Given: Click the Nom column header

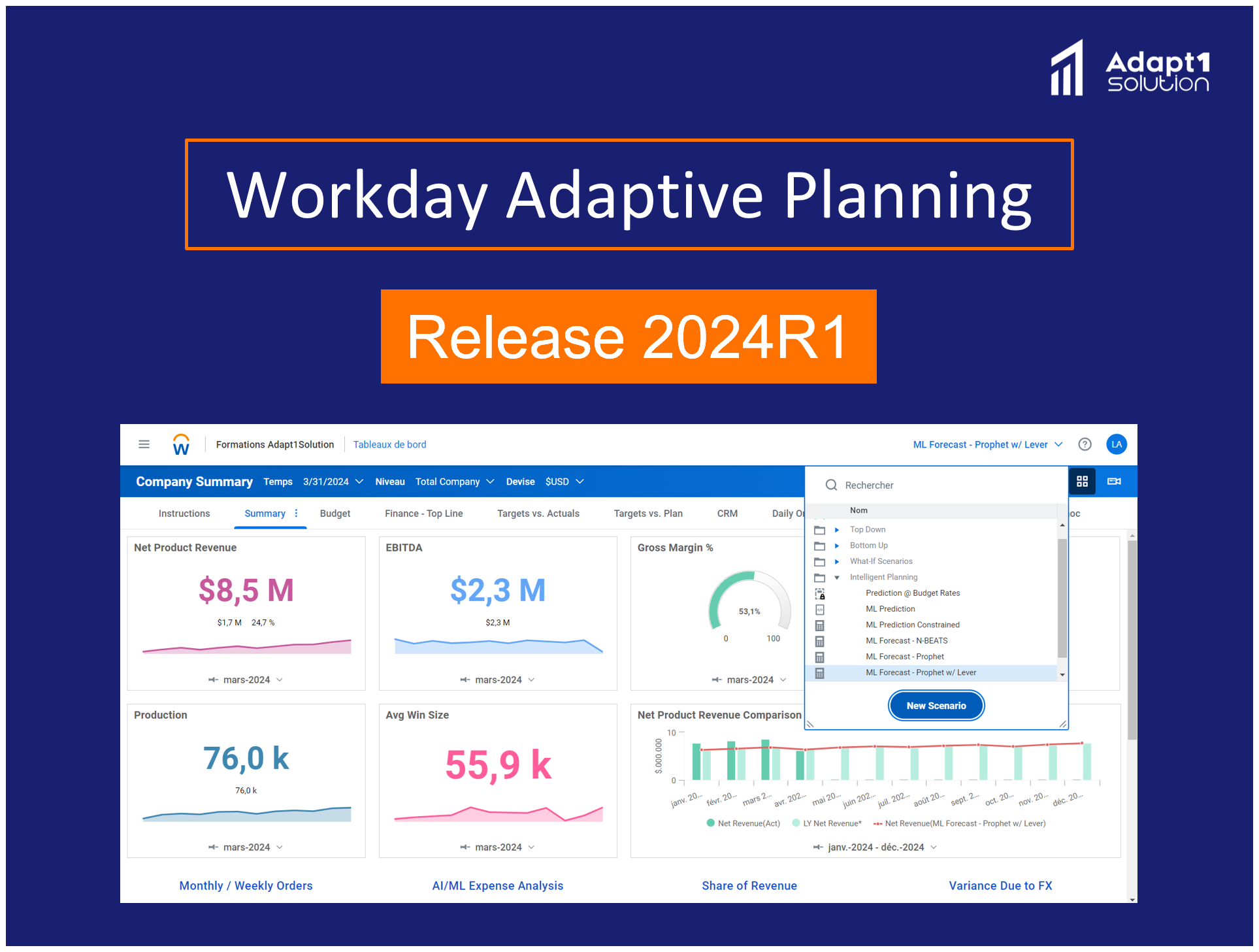Looking at the screenshot, I should point(858,510).
